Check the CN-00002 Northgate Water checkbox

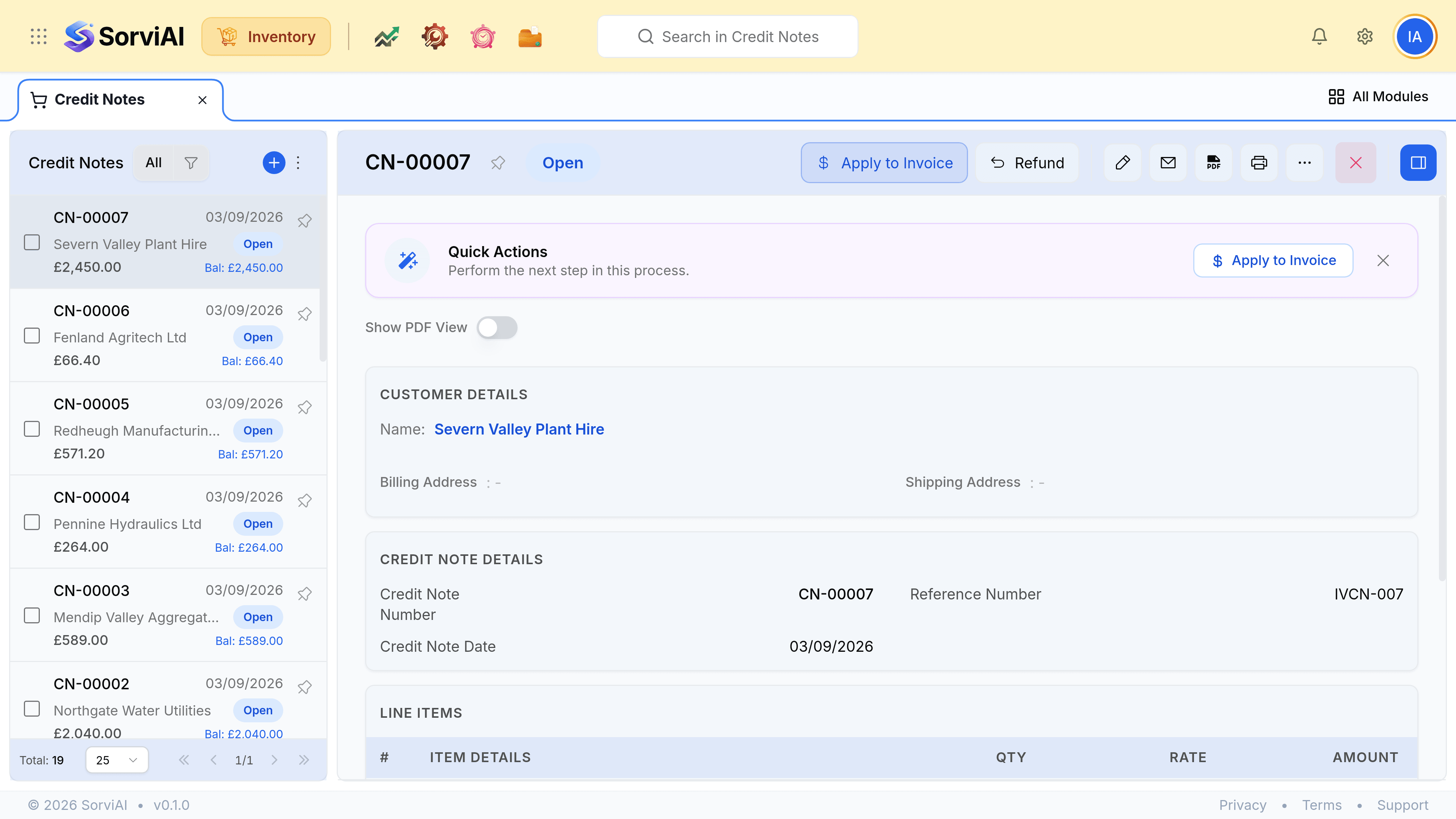point(31,709)
